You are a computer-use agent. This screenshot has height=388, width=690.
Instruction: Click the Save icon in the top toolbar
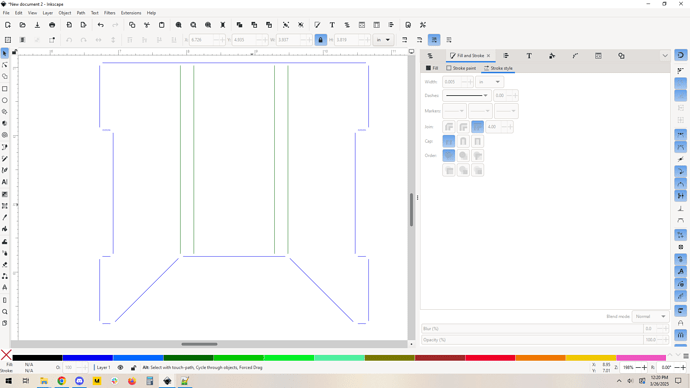coord(37,25)
